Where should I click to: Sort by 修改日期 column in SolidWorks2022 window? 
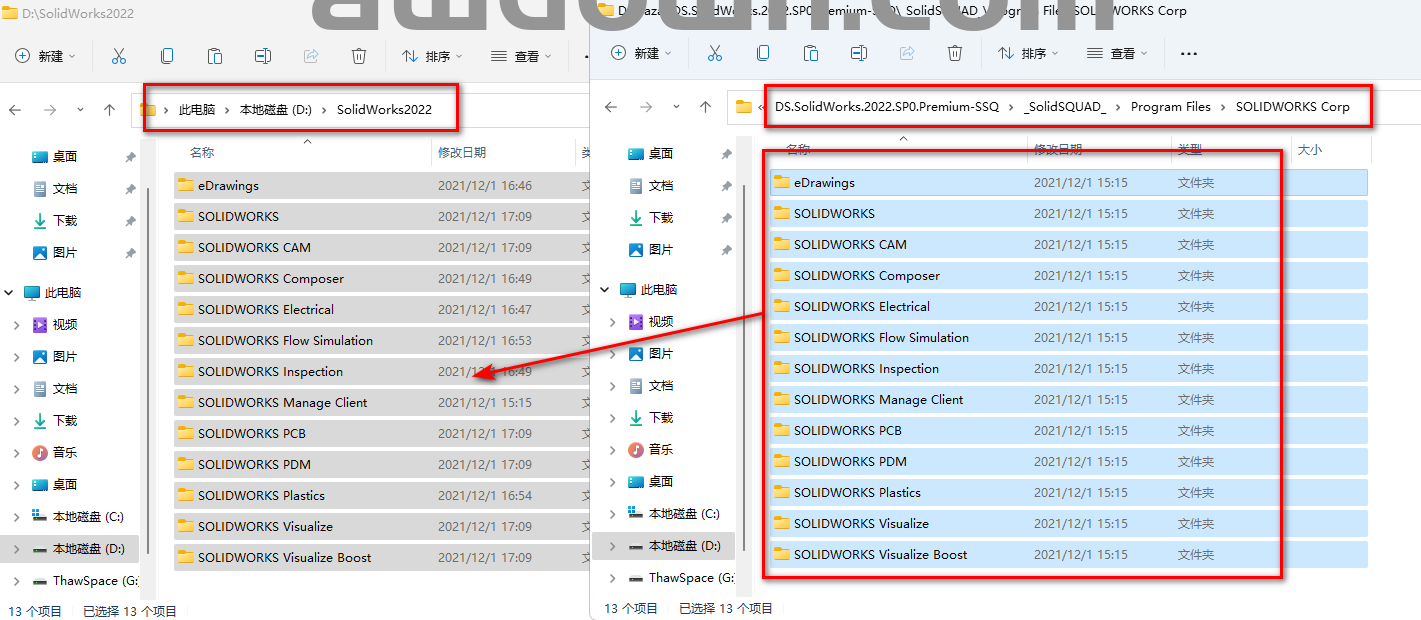462,153
